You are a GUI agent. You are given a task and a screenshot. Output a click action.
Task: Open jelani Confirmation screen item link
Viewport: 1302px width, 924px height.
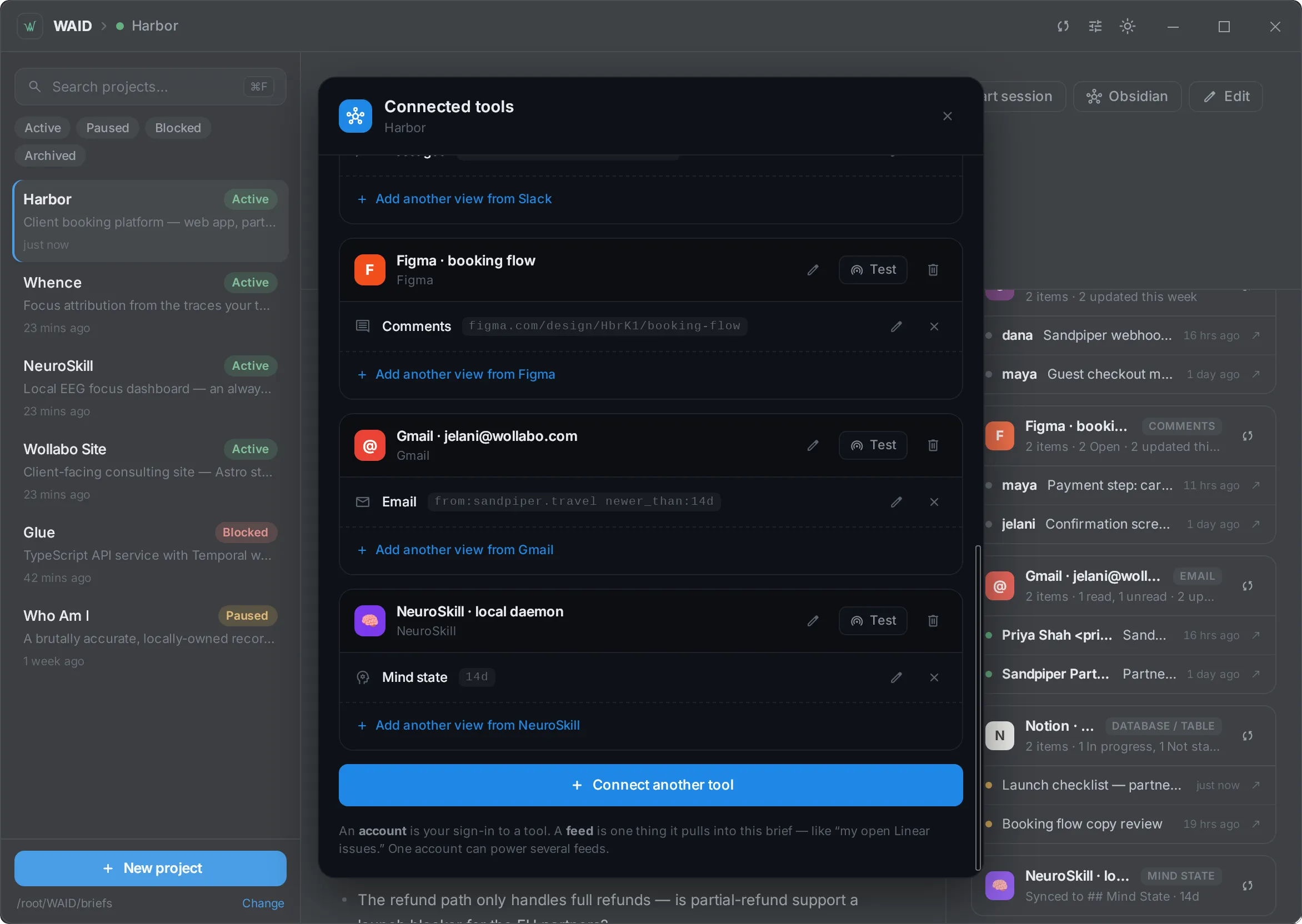coord(1256,524)
